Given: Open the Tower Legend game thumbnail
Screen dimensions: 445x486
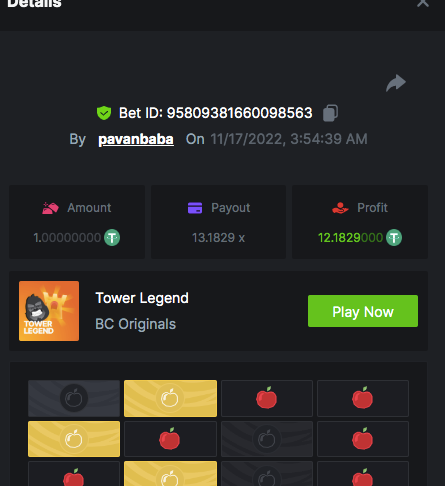Looking at the screenshot, I should tap(49, 311).
